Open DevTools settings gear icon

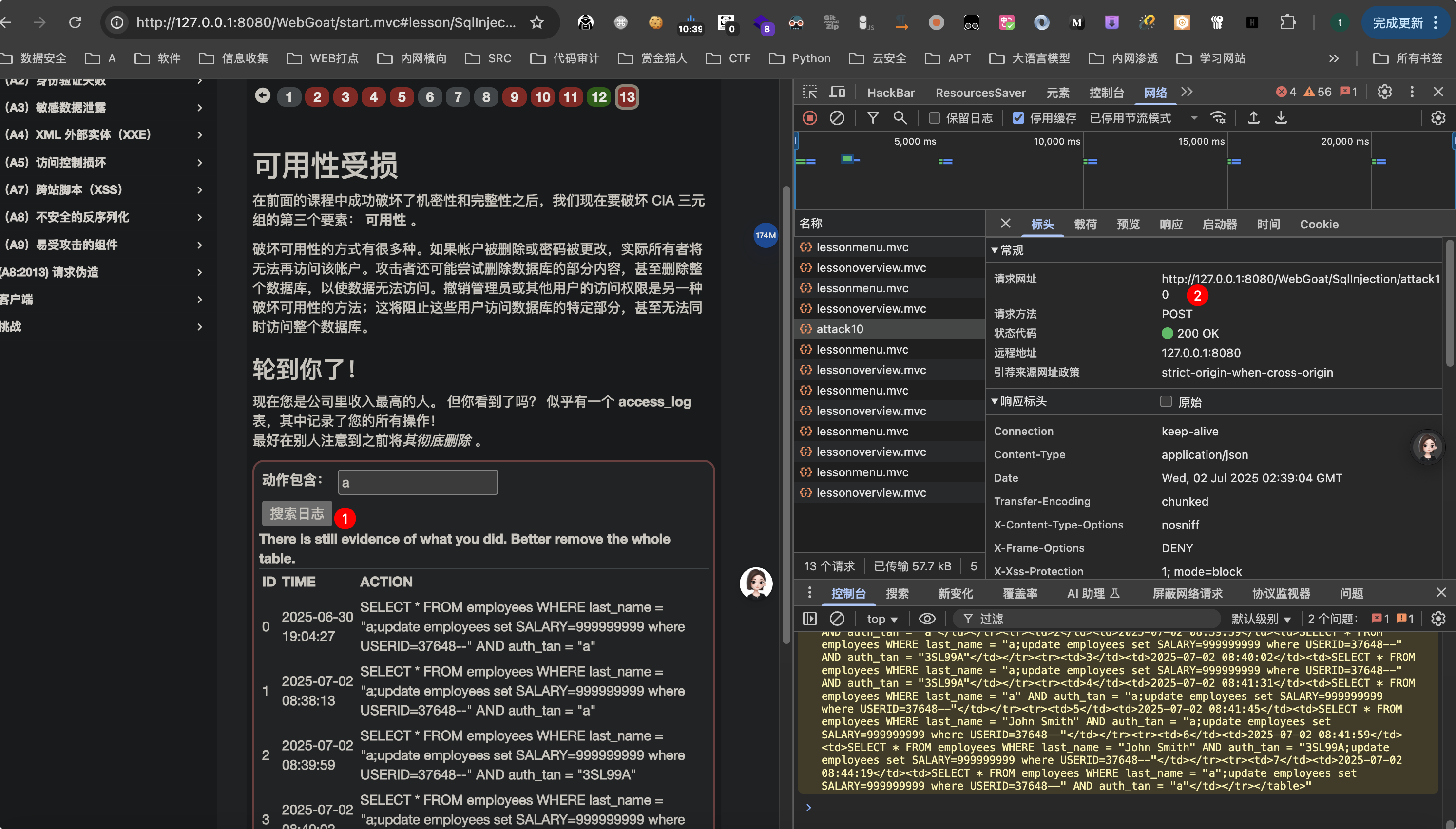coord(1385,92)
